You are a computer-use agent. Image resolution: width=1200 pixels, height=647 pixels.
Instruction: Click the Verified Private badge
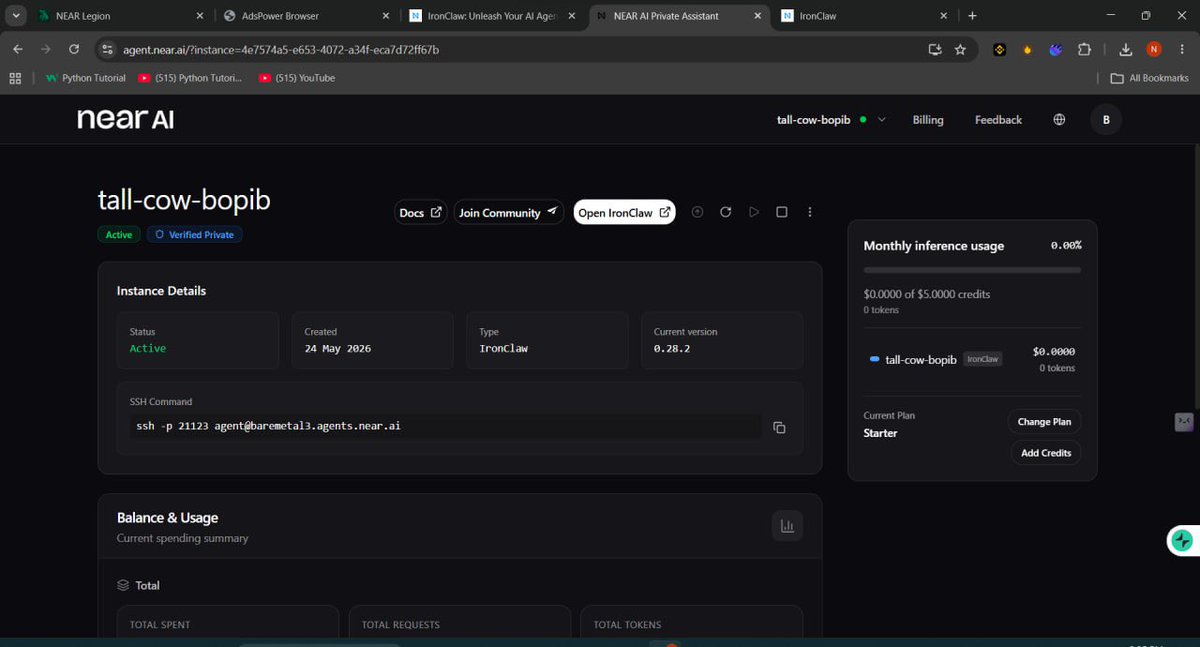point(195,235)
